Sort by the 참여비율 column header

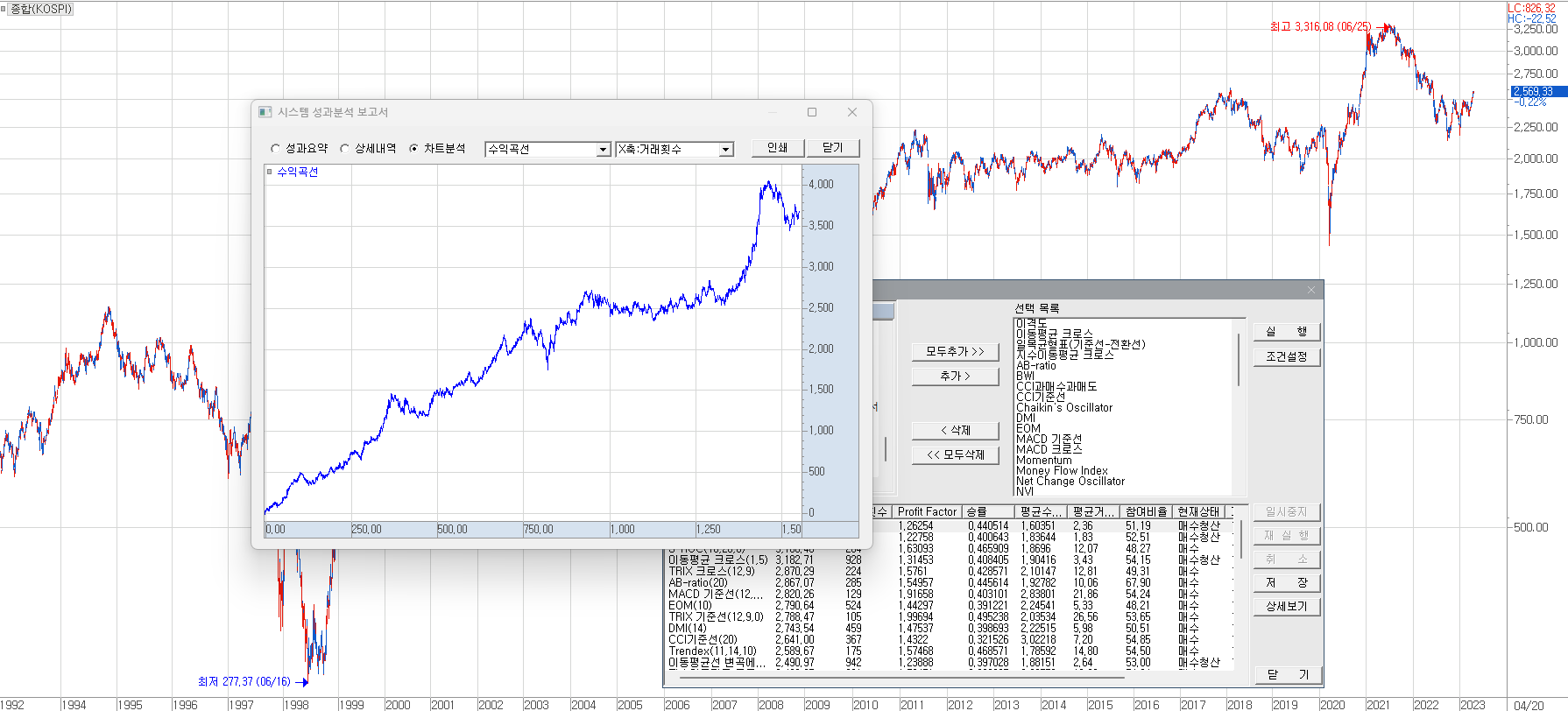(x=1147, y=511)
